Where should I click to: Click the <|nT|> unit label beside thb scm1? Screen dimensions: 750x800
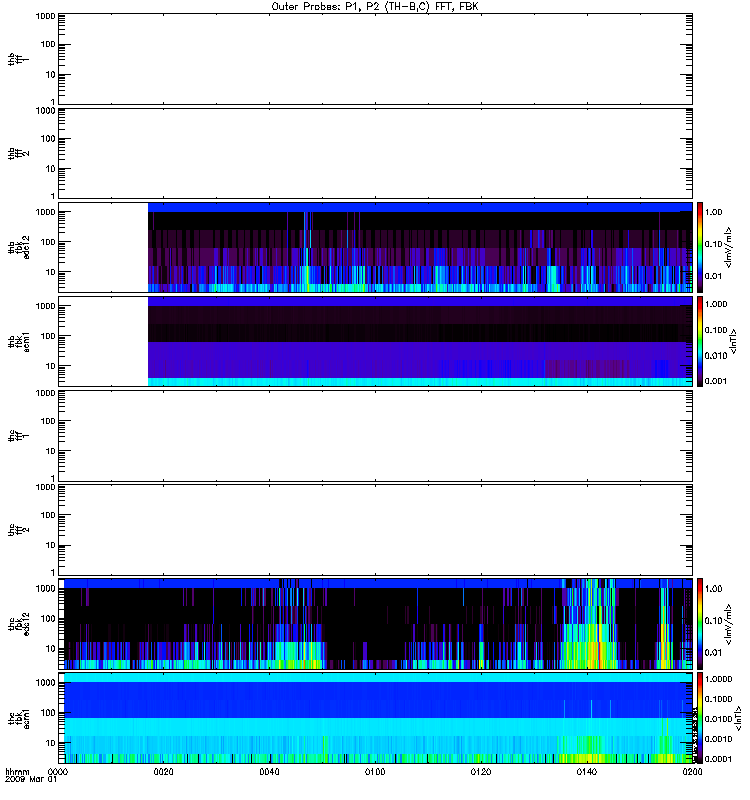click(734, 341)
